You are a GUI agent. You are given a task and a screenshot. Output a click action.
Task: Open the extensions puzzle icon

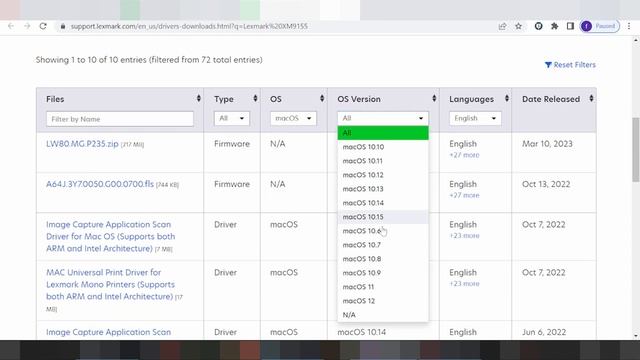[x=554, y=26]
